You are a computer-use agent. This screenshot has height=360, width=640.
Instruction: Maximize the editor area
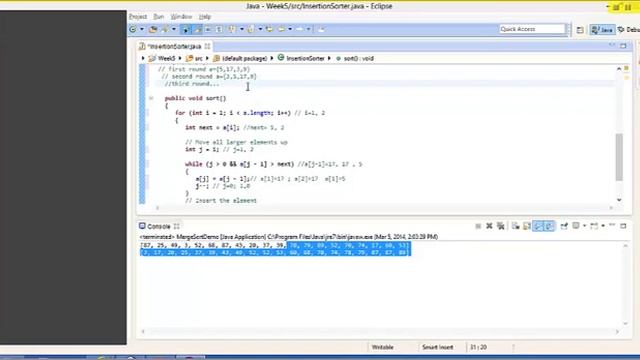[x=623, y=46]
